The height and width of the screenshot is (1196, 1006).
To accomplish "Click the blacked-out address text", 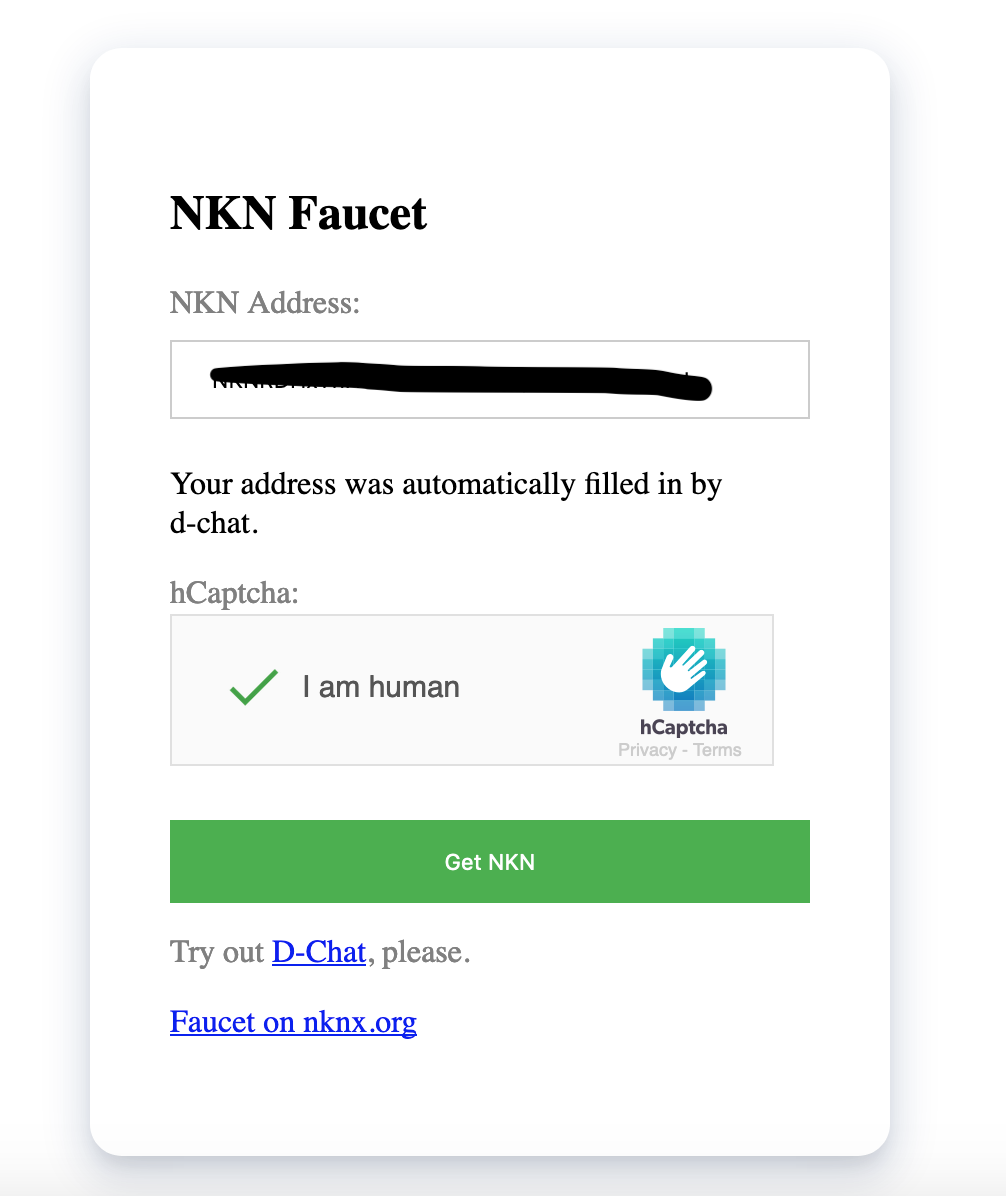I will 461,381.
